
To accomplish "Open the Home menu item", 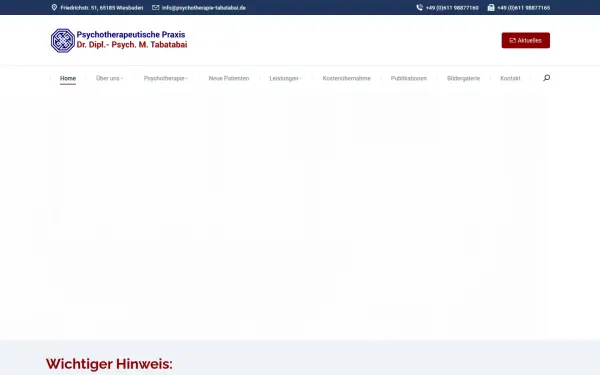I will click(68, 78).
